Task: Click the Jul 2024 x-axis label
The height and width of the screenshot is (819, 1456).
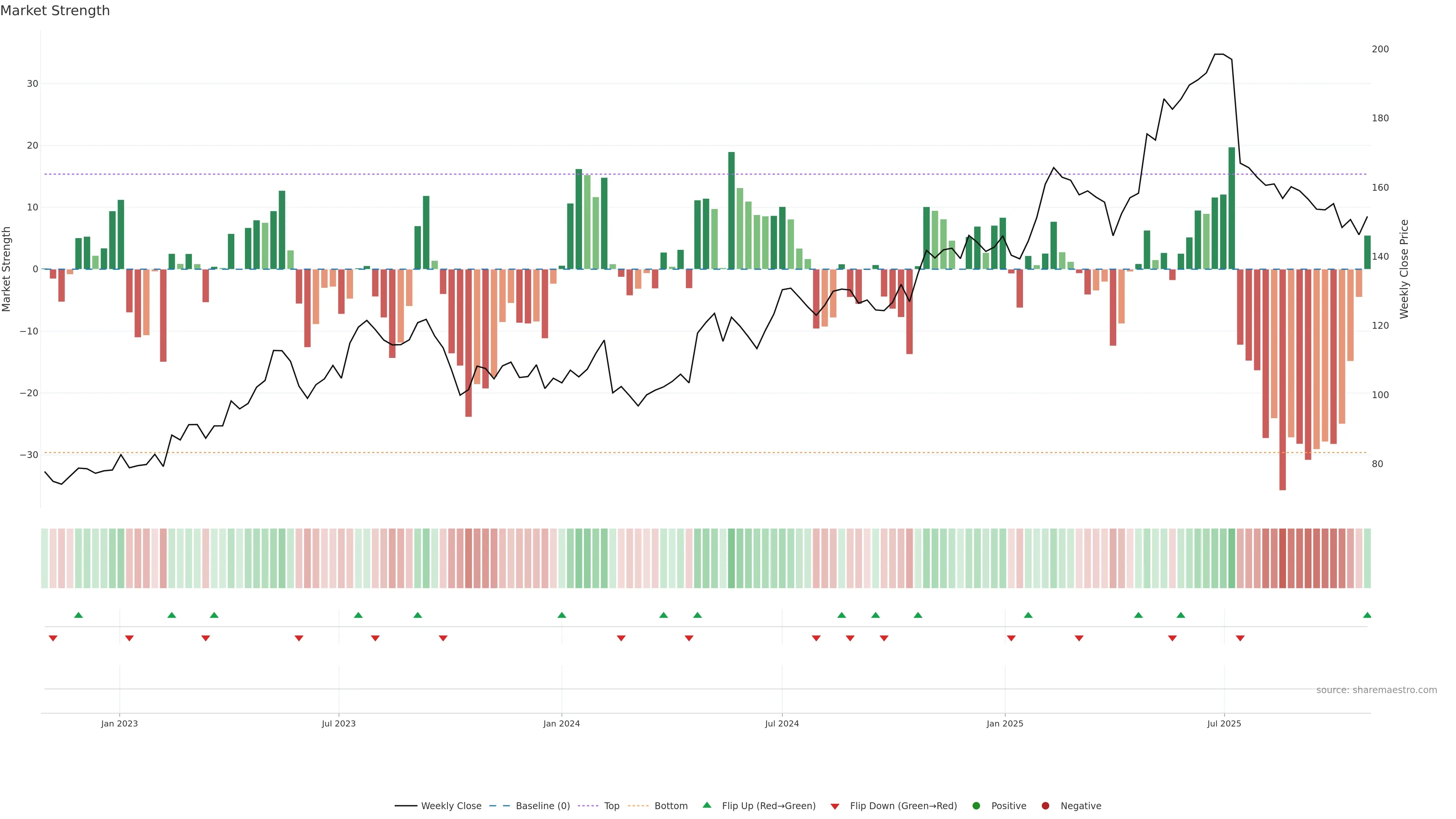Action: [x=782, y=723]
